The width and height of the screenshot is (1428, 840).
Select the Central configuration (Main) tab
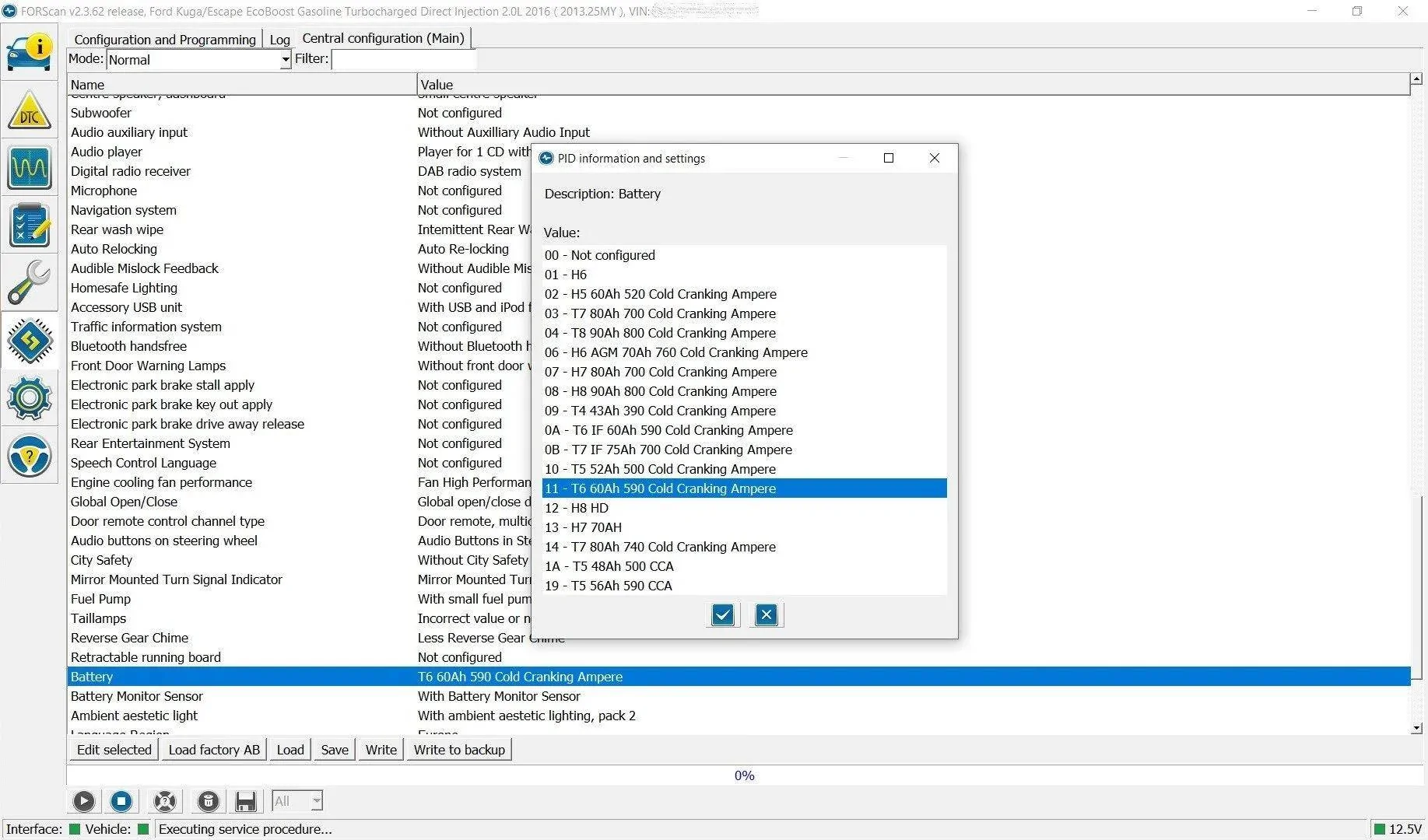(x=384, y=38)
